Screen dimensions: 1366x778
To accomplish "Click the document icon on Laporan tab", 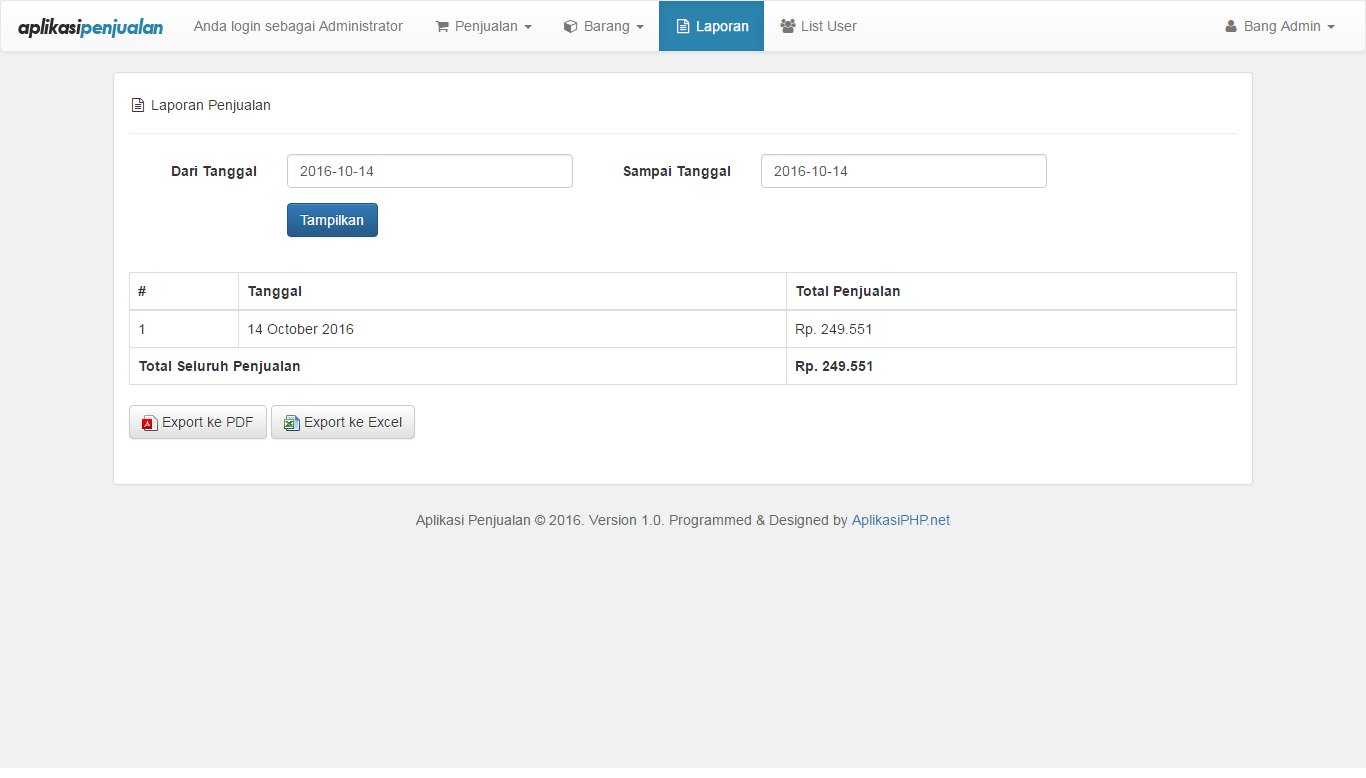I will [683, 27].
